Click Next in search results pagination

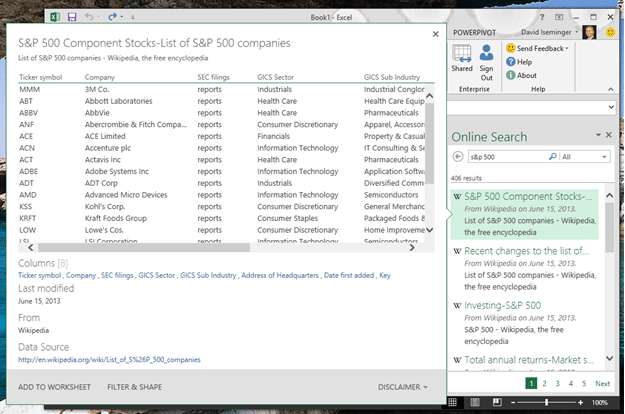tap(602, 383)
